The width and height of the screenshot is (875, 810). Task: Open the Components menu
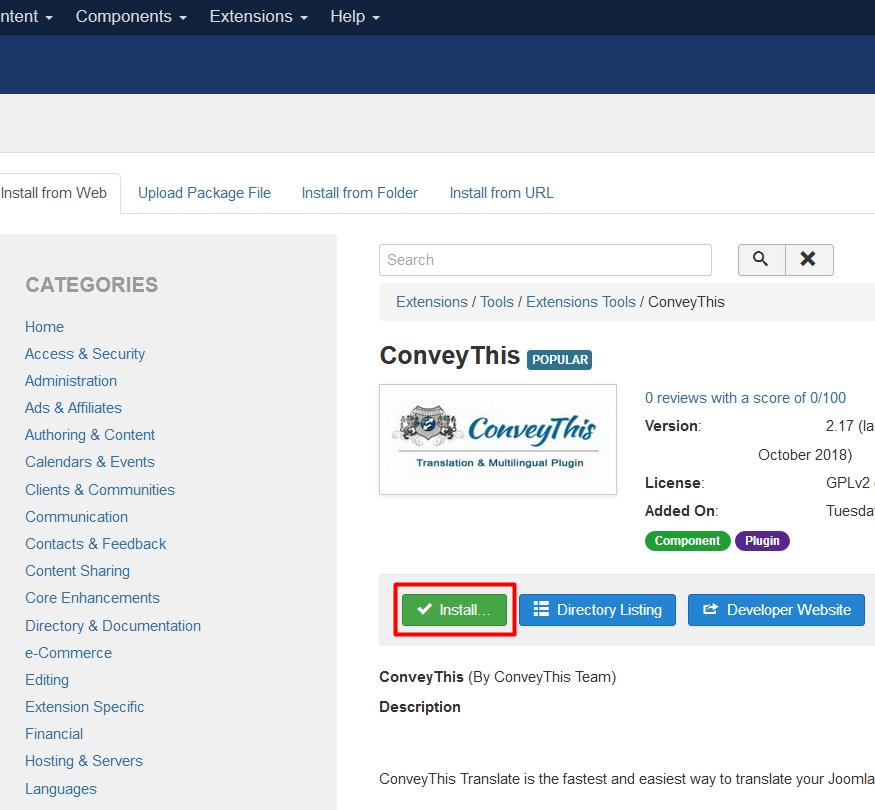coord(131,17)
